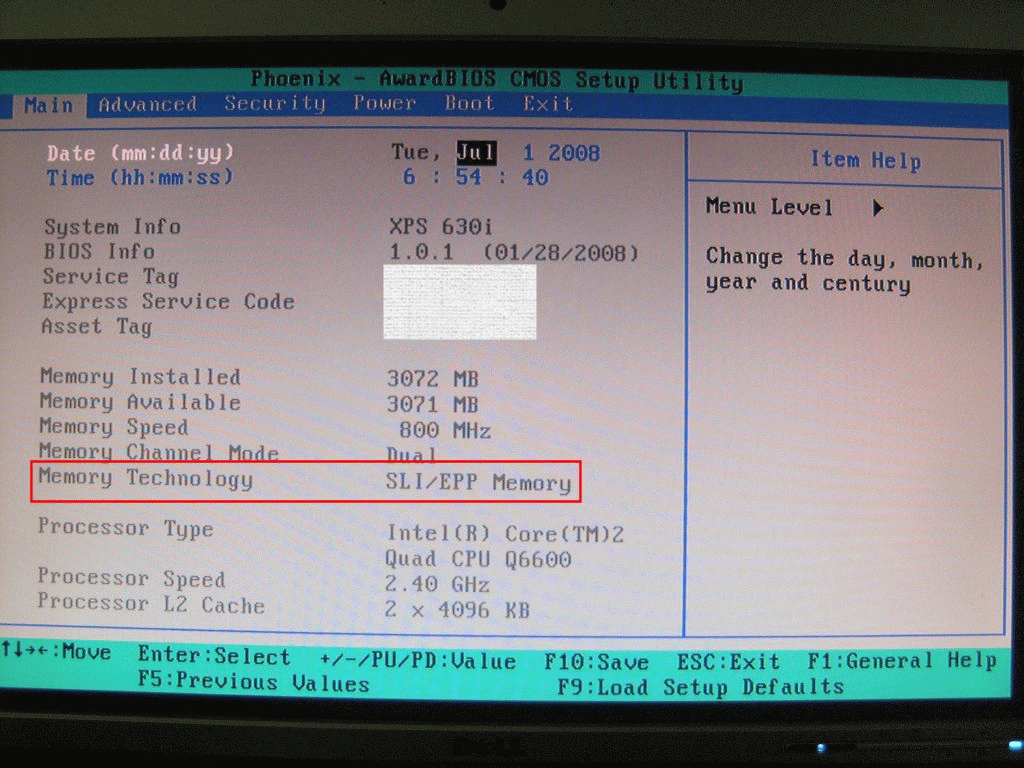Image resolution: width=1024 pixels, height=768 pixels.
Task: Click the Memory Available label
Action: [140, 402]
